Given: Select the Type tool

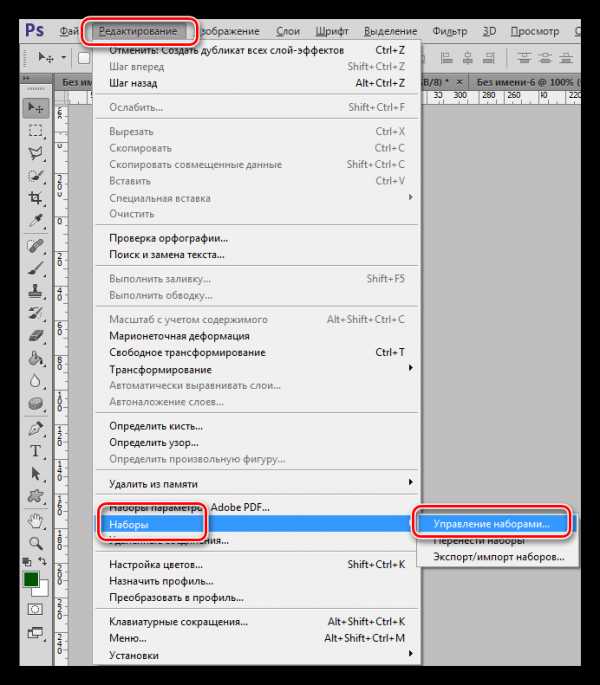Looking at the screenshot, I should tap(36, 451).
